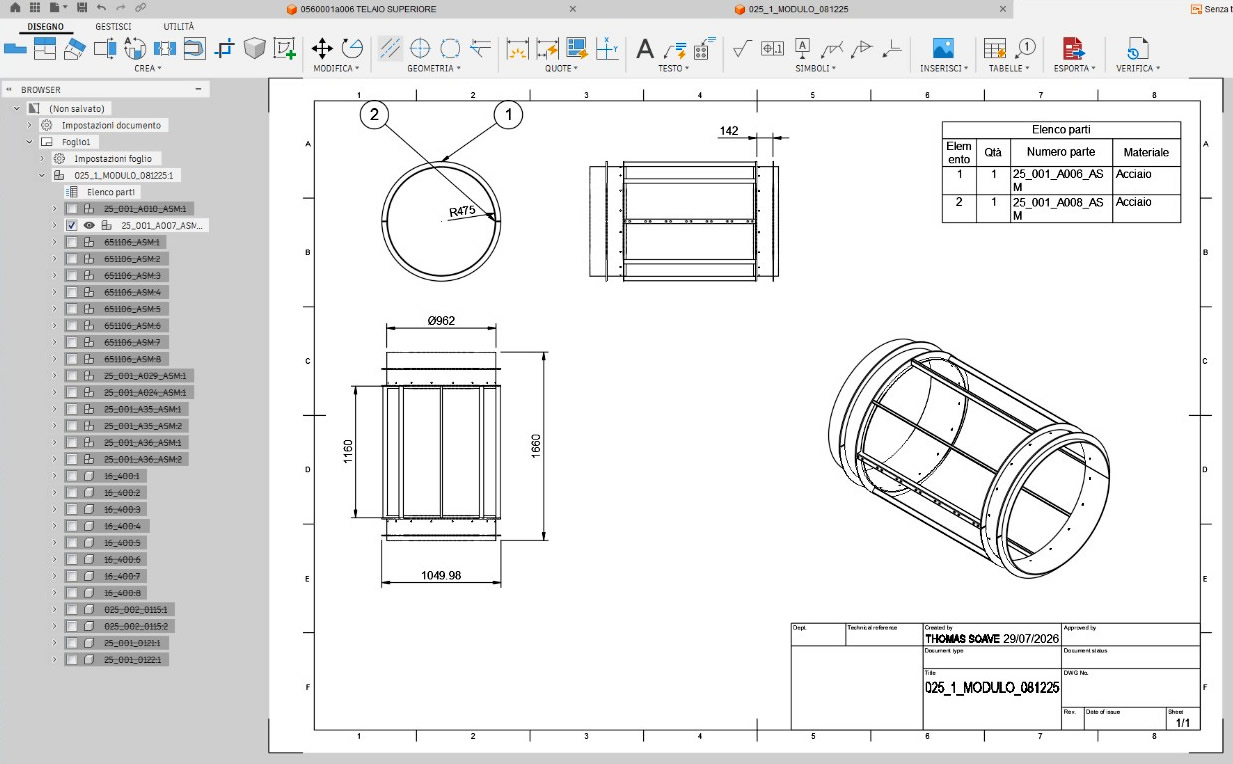This screenshot has height=764, width=1233.
Task: Select the DISEGNO ribbon tab
Action: (45, 26)
